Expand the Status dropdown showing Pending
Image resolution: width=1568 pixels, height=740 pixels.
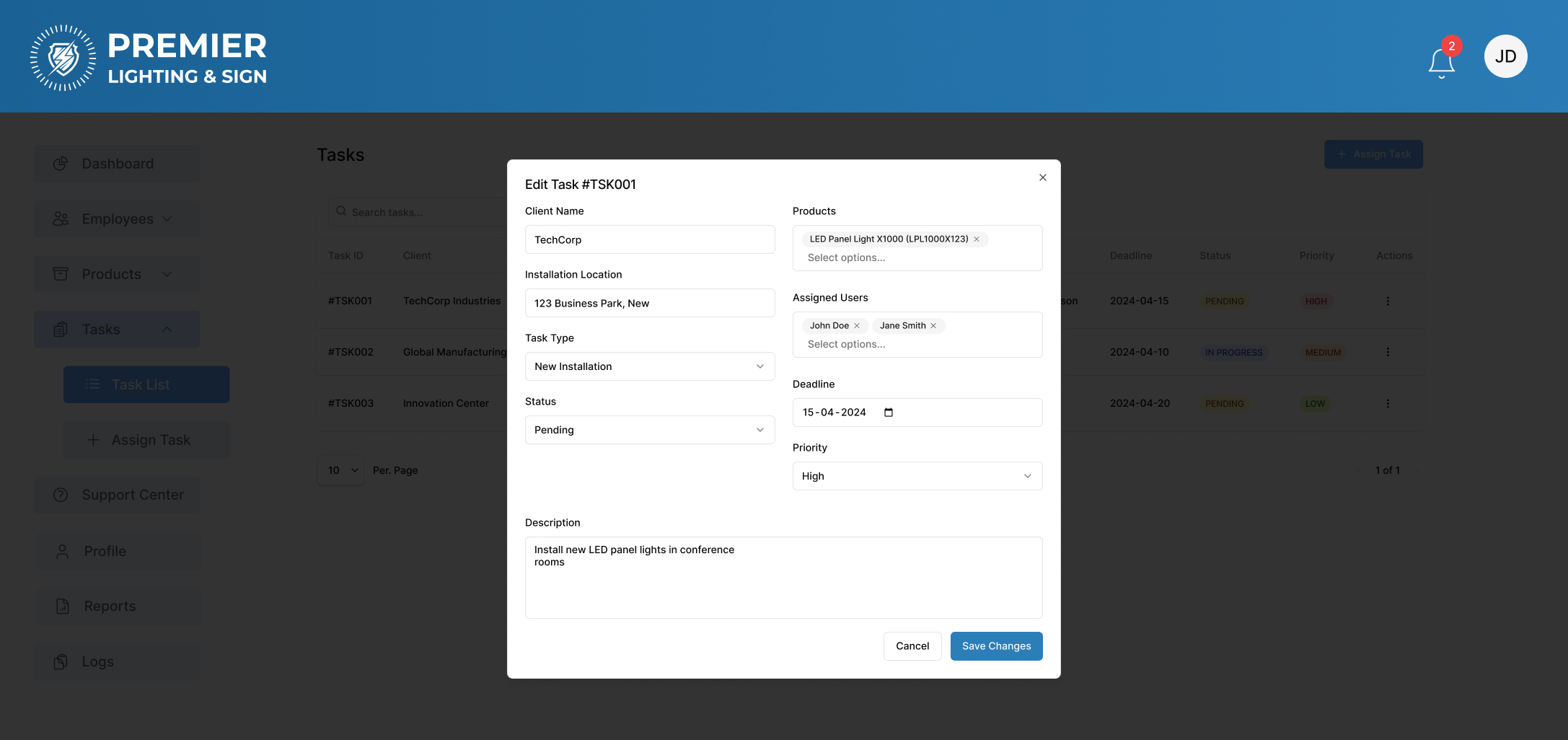coord(649,430)
